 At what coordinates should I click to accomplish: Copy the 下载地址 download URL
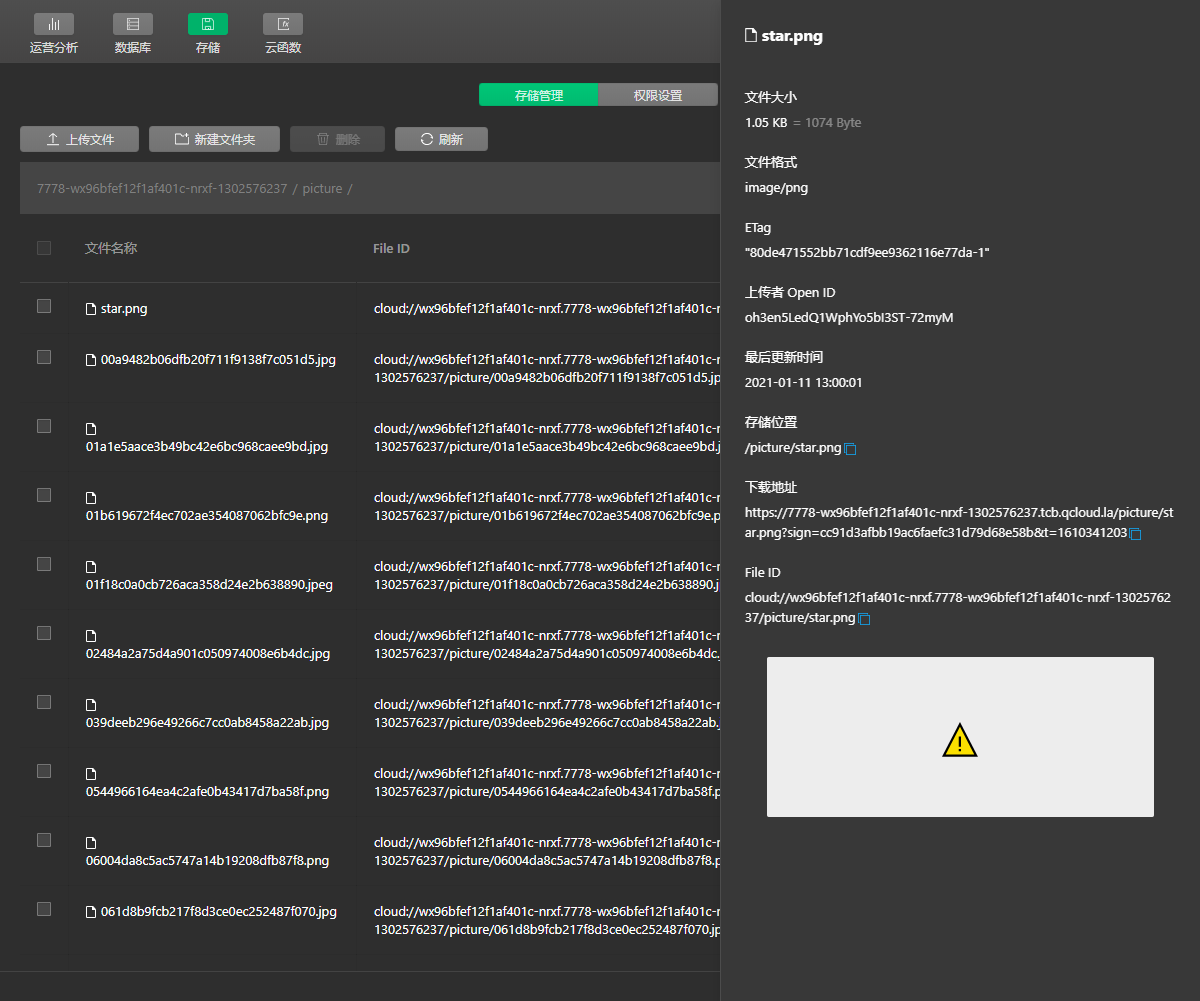click(x=1135, y=534)
